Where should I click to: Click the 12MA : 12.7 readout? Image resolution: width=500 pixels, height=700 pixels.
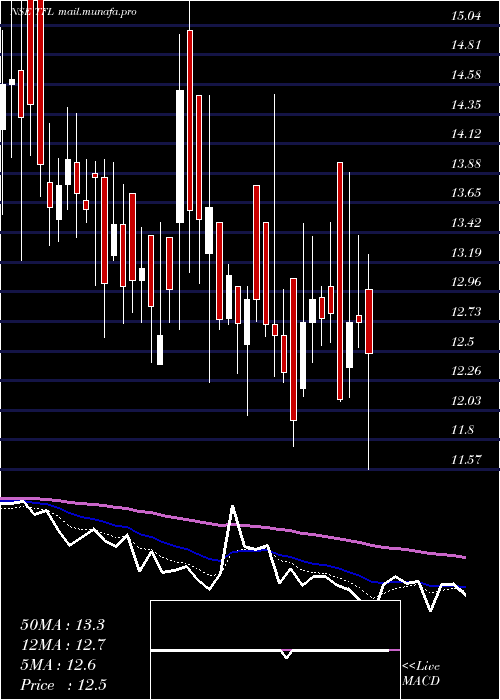point(62,645)
